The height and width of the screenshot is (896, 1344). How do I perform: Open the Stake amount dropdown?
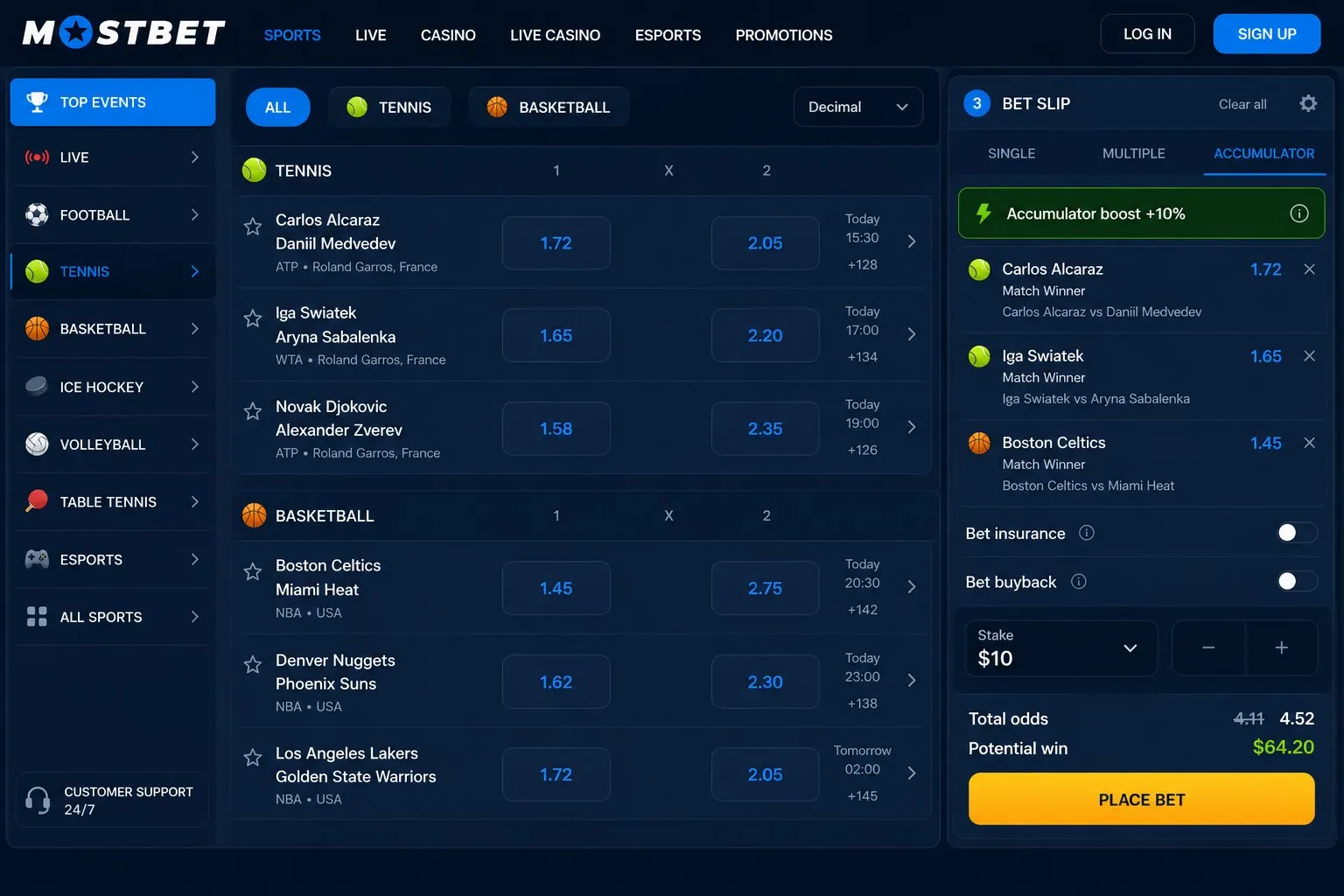[x=1061, y=647]
